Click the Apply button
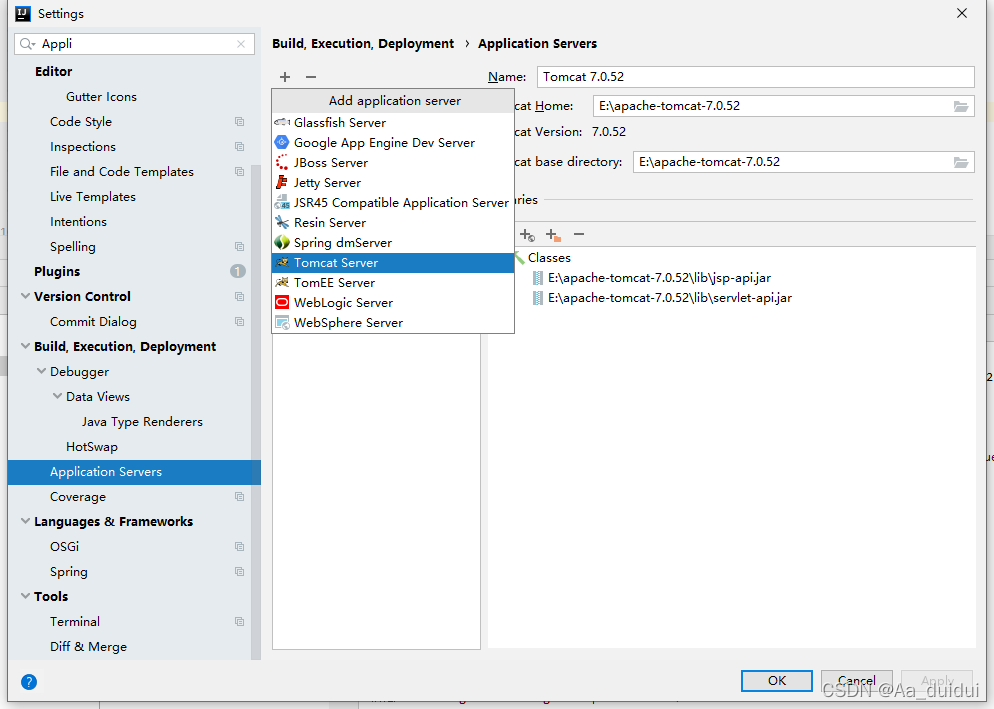 pyautogui.click(x=937, y=680)
